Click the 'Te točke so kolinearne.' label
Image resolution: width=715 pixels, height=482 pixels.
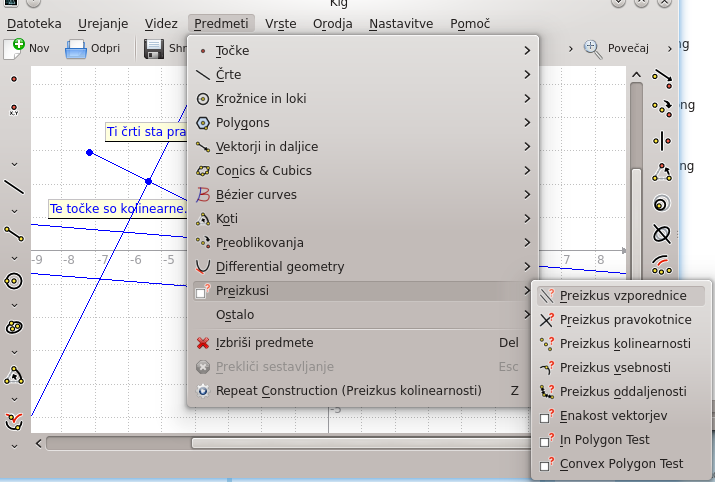118,209
